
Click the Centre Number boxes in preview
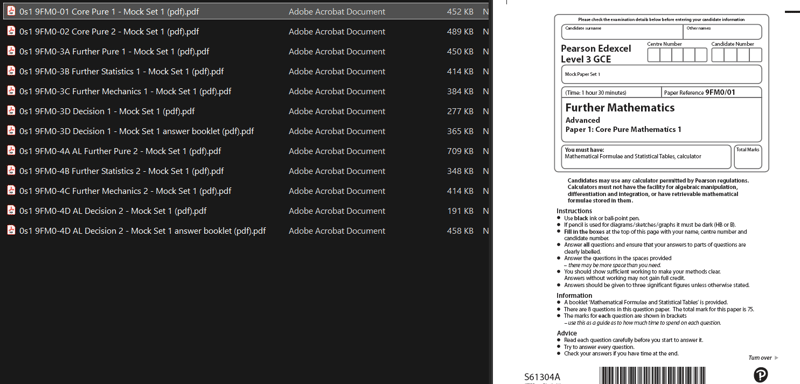pos(677,55)
